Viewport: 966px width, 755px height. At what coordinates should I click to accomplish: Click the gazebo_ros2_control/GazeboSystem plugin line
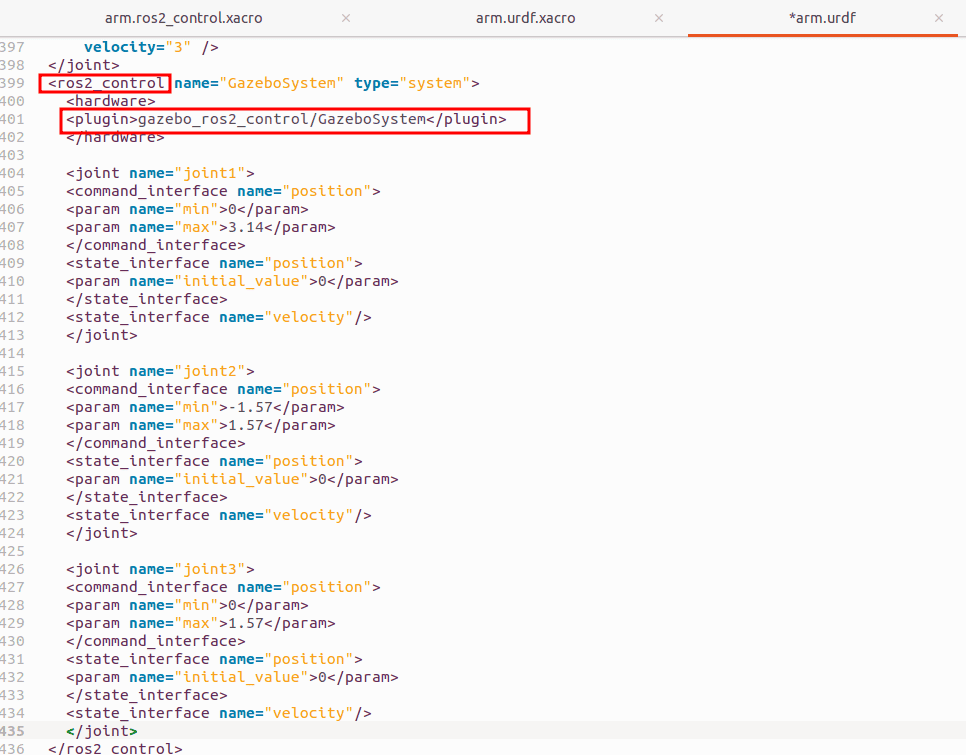286,120
